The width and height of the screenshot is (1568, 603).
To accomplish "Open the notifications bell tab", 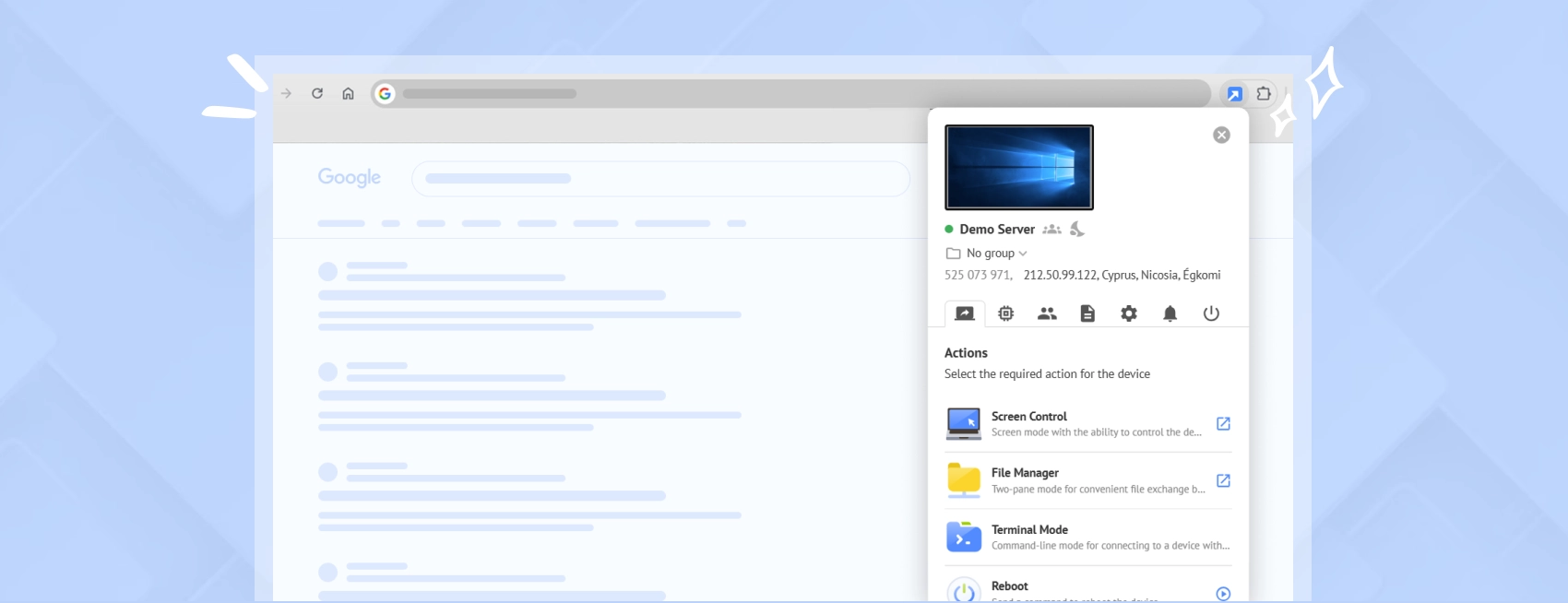I will [1170, 313].
